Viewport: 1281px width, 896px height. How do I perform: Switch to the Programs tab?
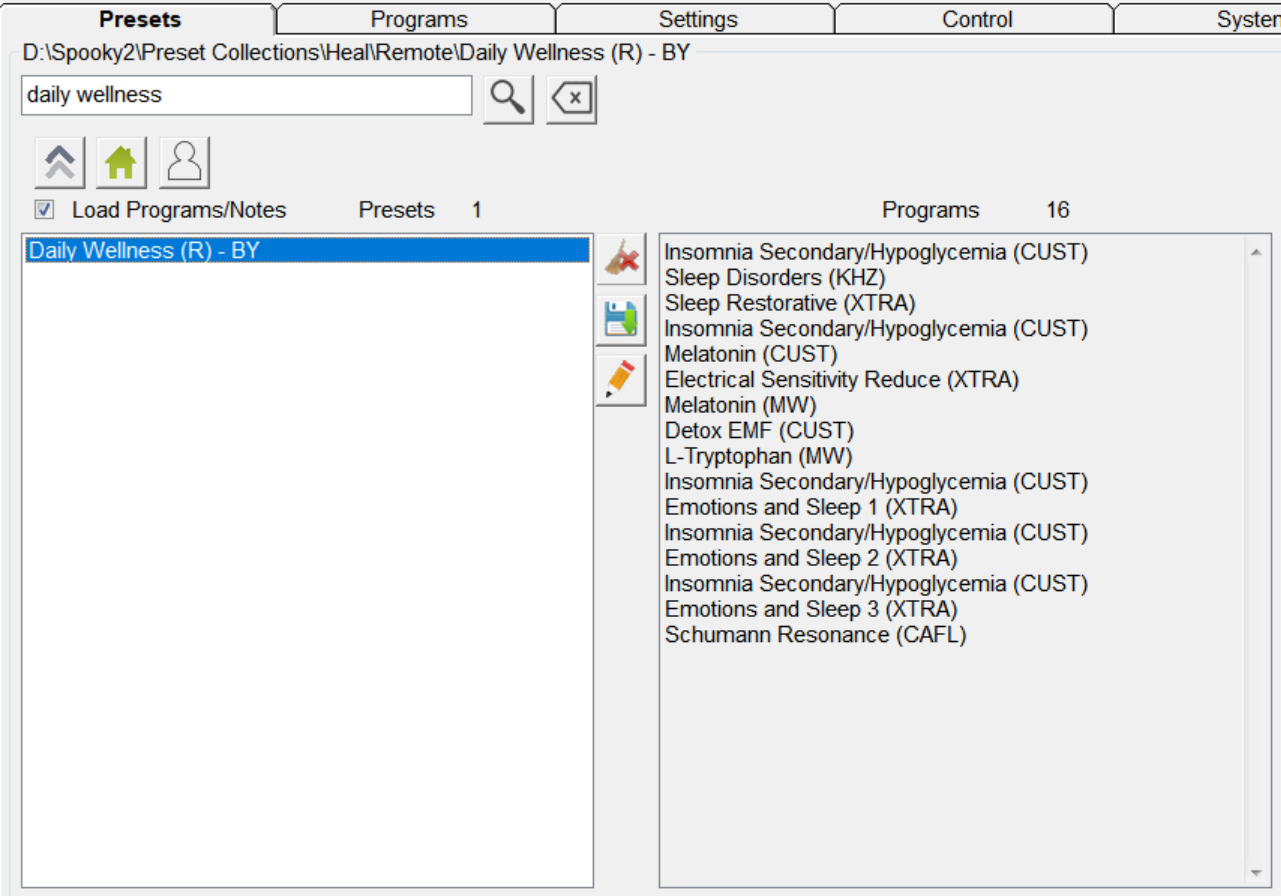pyautogui.click(x=418, y=19)
